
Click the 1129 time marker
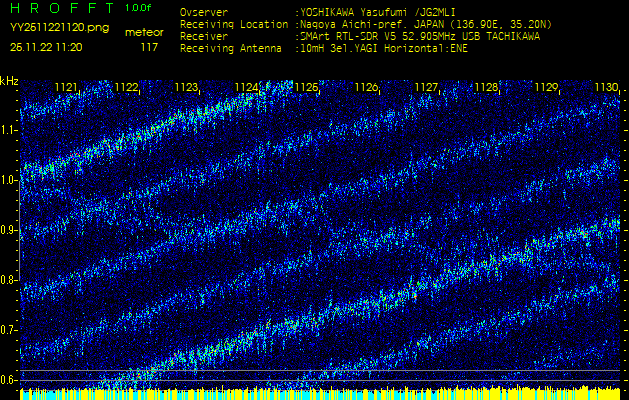[x=546, y=87]
